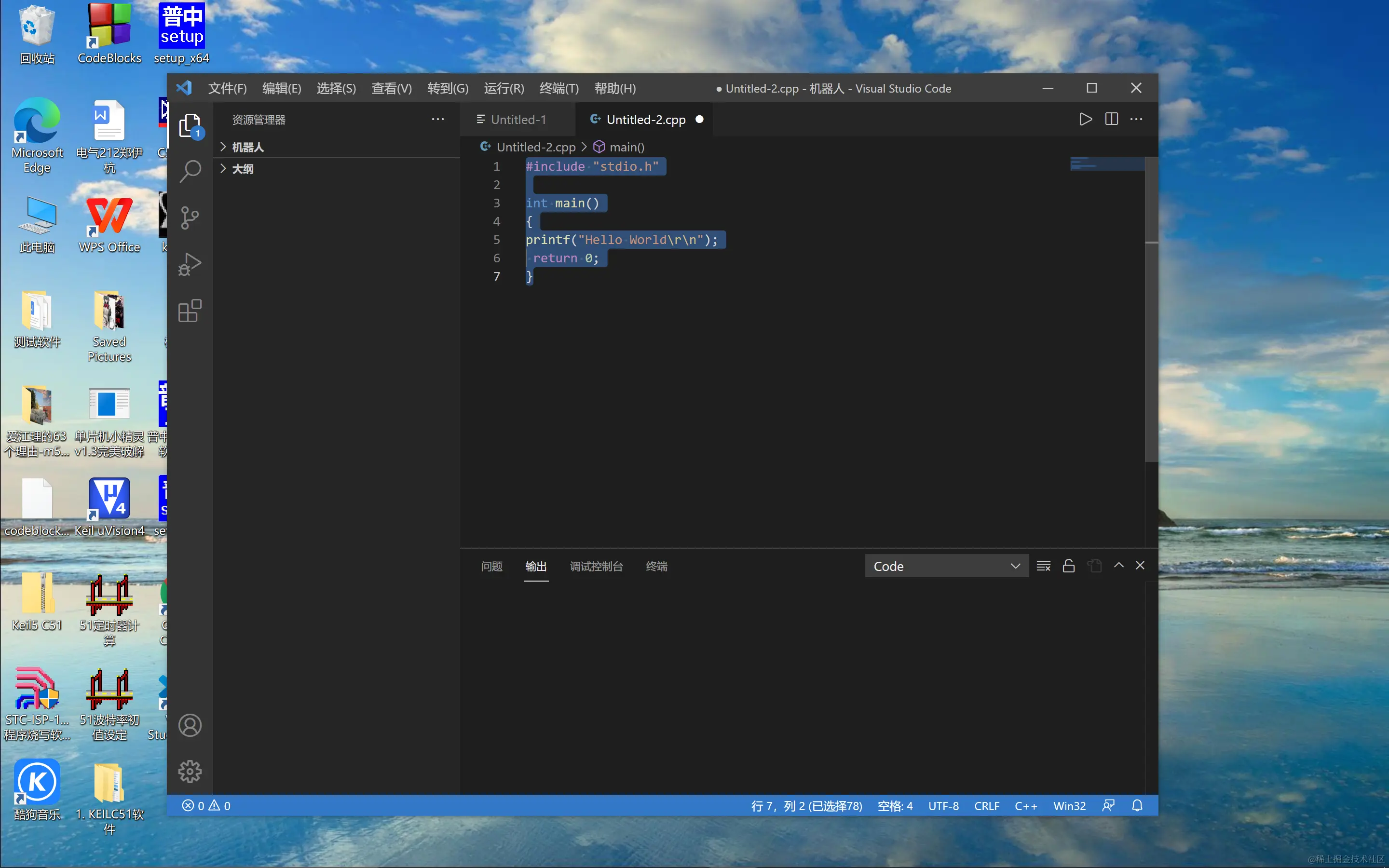
Task: Click the editor minimap scroll slider
Action: click(x=1106, y=164)
